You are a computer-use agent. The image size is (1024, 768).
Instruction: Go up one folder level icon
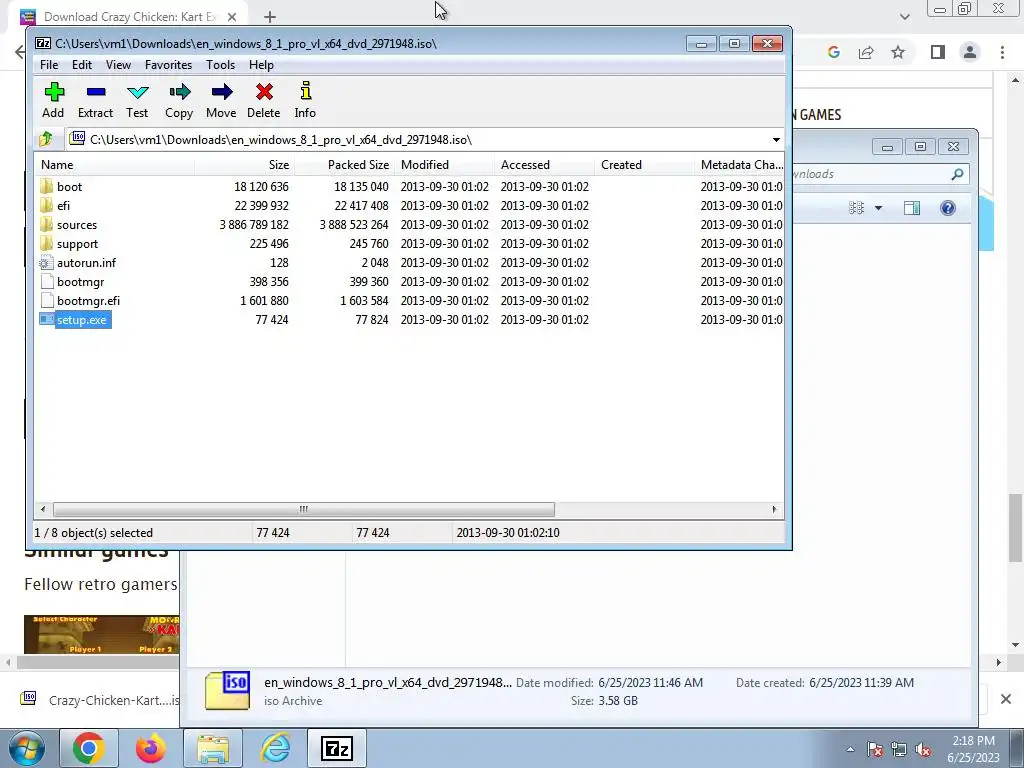[46, 139]
